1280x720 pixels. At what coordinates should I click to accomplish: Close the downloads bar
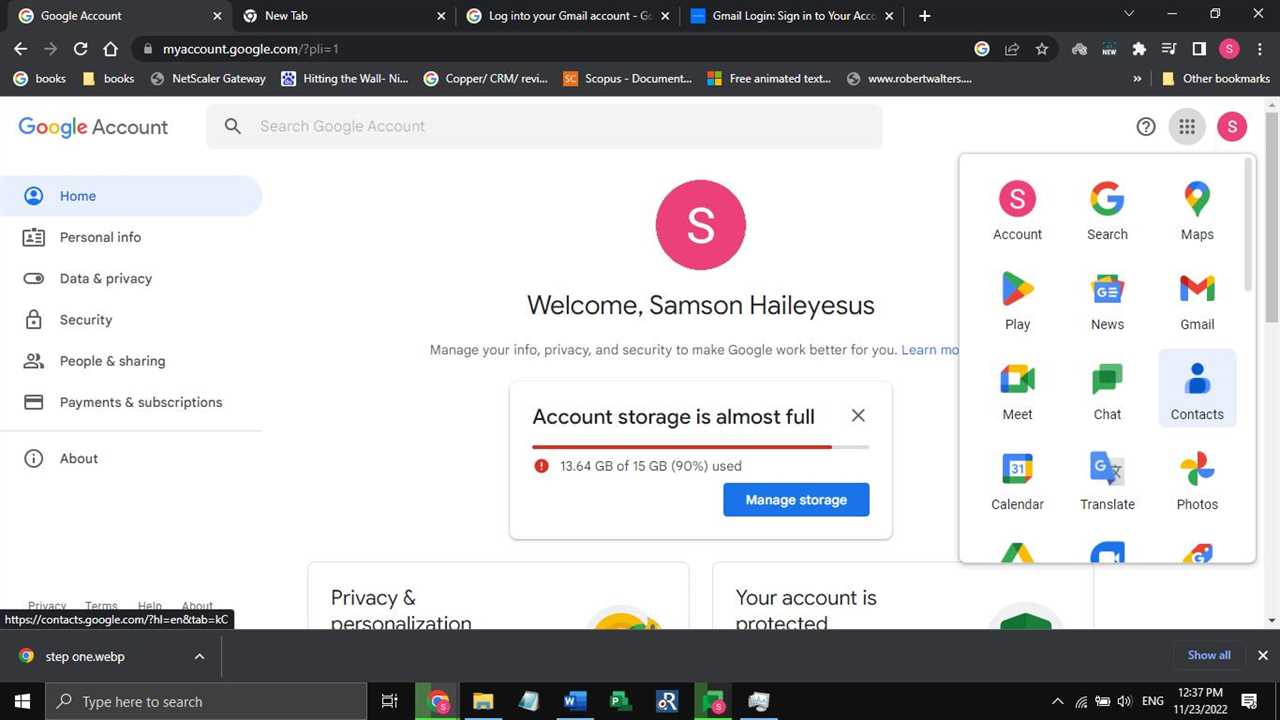click(x=1262, y=655)
